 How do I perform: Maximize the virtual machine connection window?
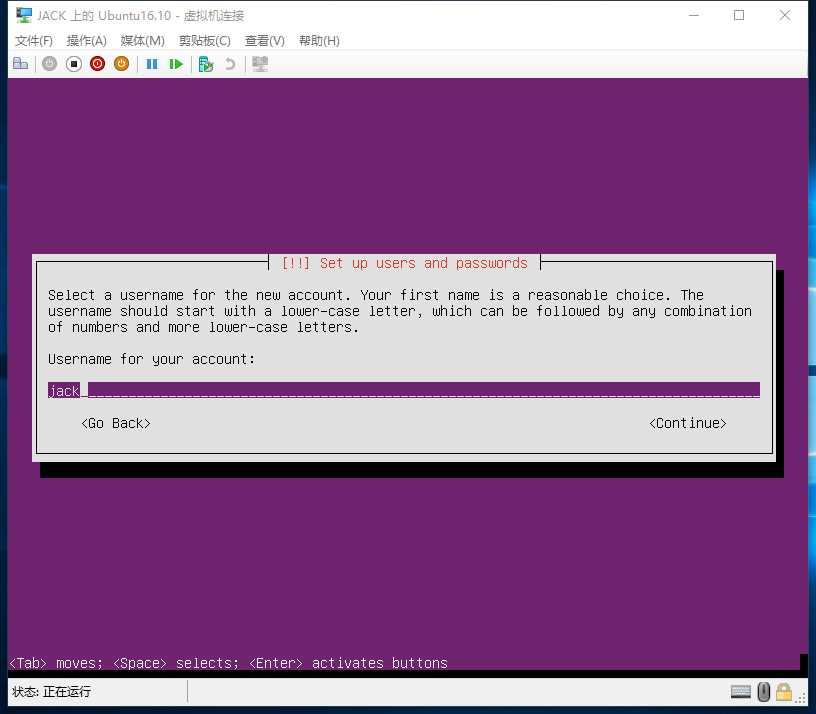[x=739, y=16]
